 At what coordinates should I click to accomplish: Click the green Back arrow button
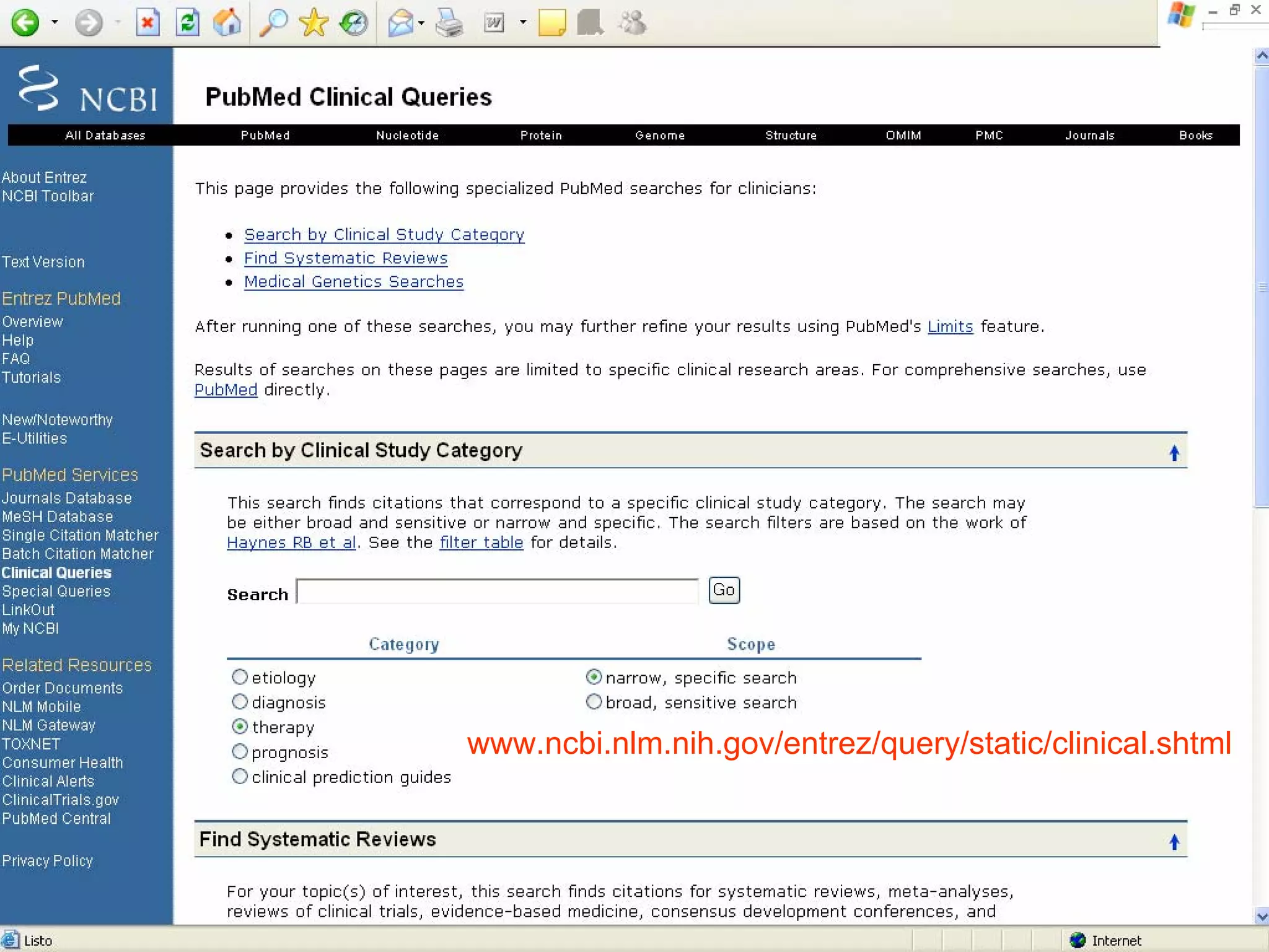(x=25, y=23)
